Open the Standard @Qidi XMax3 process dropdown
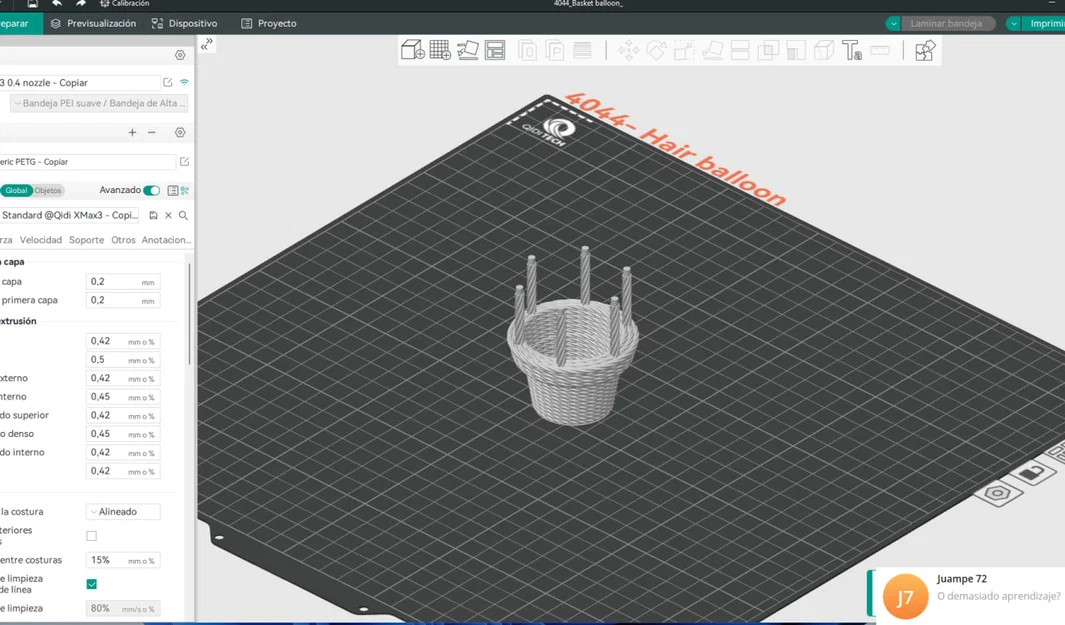The width and height of the screenshot is (1065, 625). pos(70,215)
